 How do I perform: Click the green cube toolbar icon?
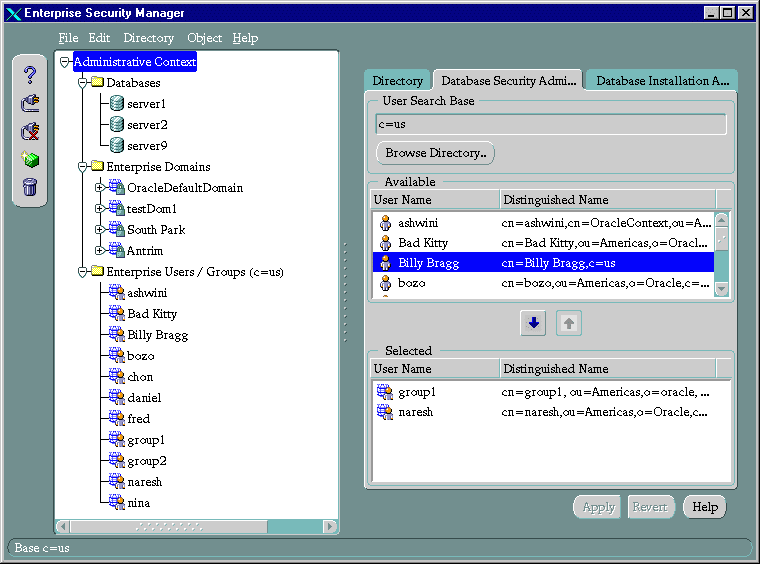(30, 159)
